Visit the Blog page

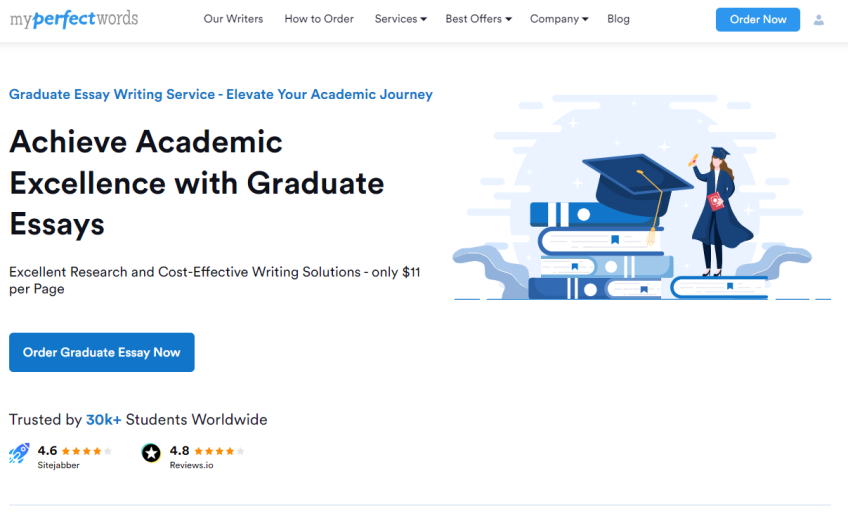coord(618,19)
